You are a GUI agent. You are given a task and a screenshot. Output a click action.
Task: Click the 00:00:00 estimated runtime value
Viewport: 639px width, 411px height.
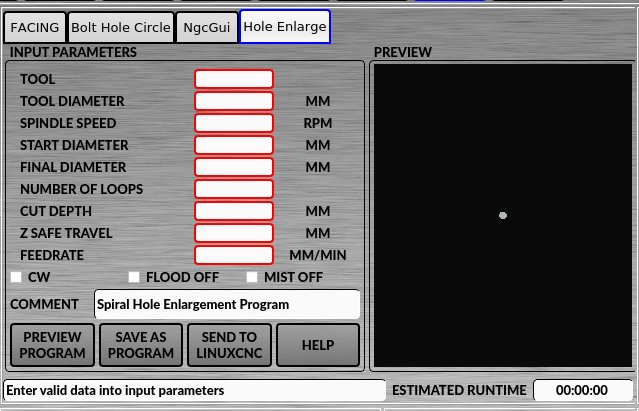(x=582, y=390)
